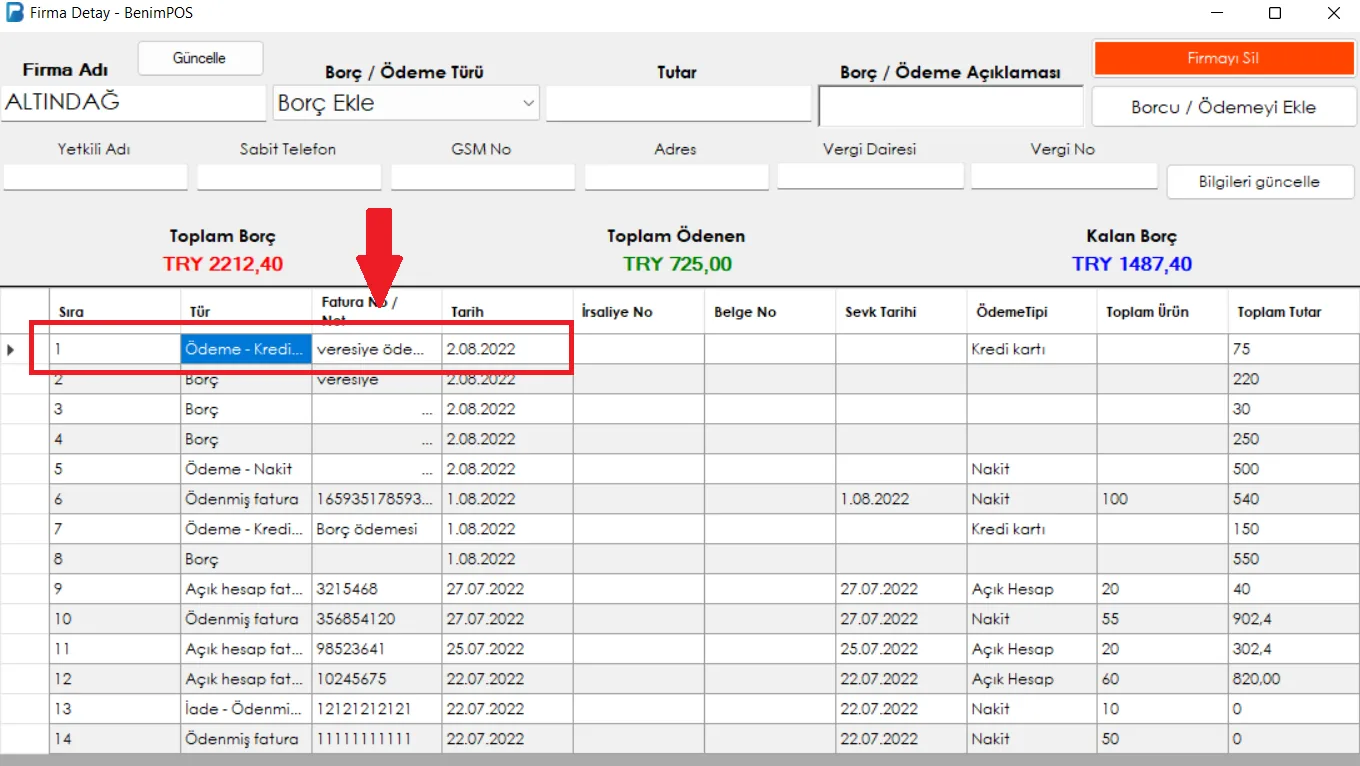Click the GSM No input field

[x=482, y=177]
